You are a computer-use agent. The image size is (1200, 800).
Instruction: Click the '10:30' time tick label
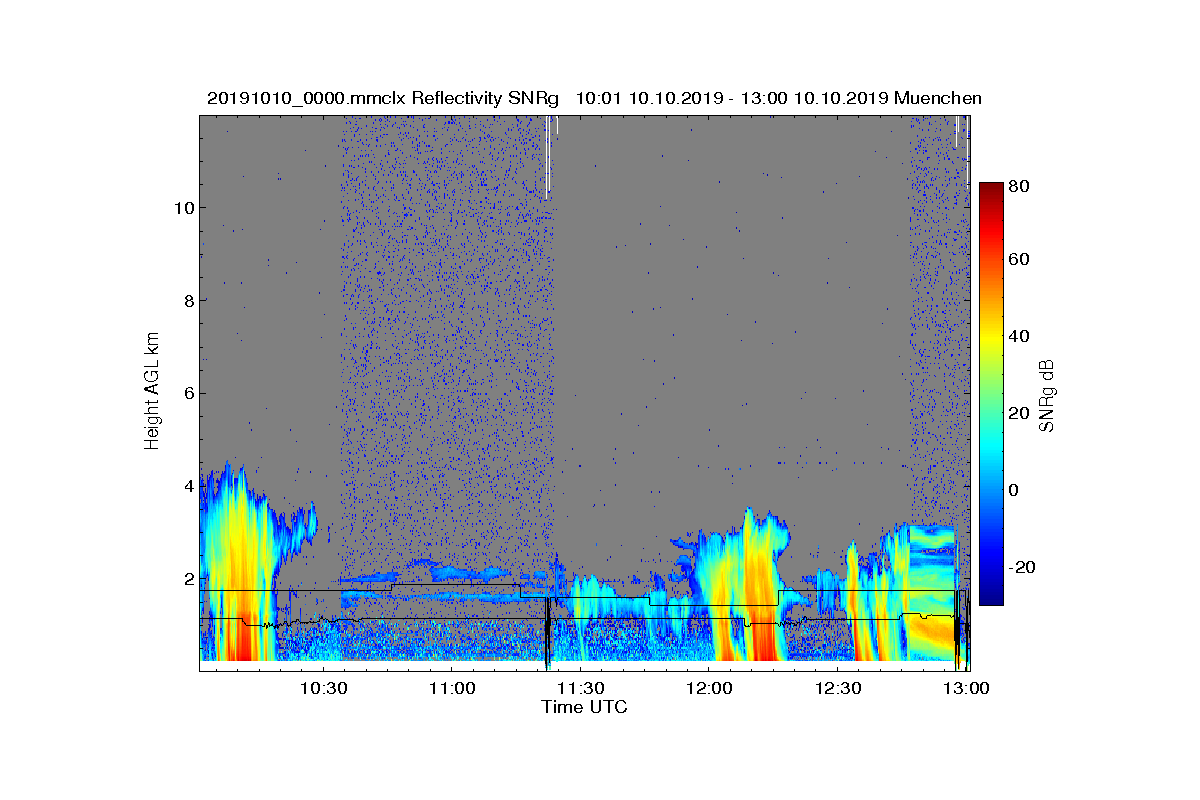click(x=322, y=688)
